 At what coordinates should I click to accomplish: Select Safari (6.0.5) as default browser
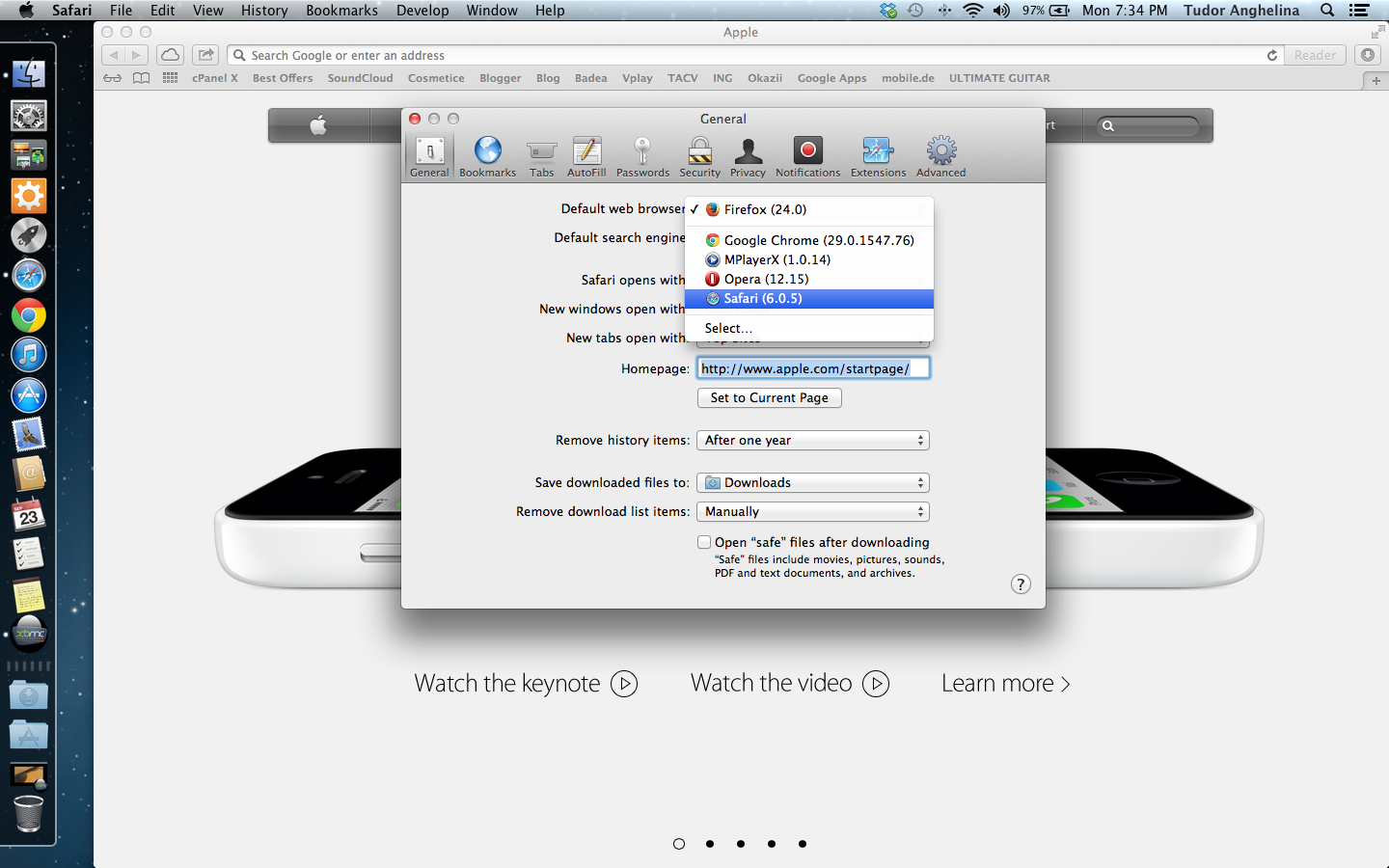click(808, 298)
